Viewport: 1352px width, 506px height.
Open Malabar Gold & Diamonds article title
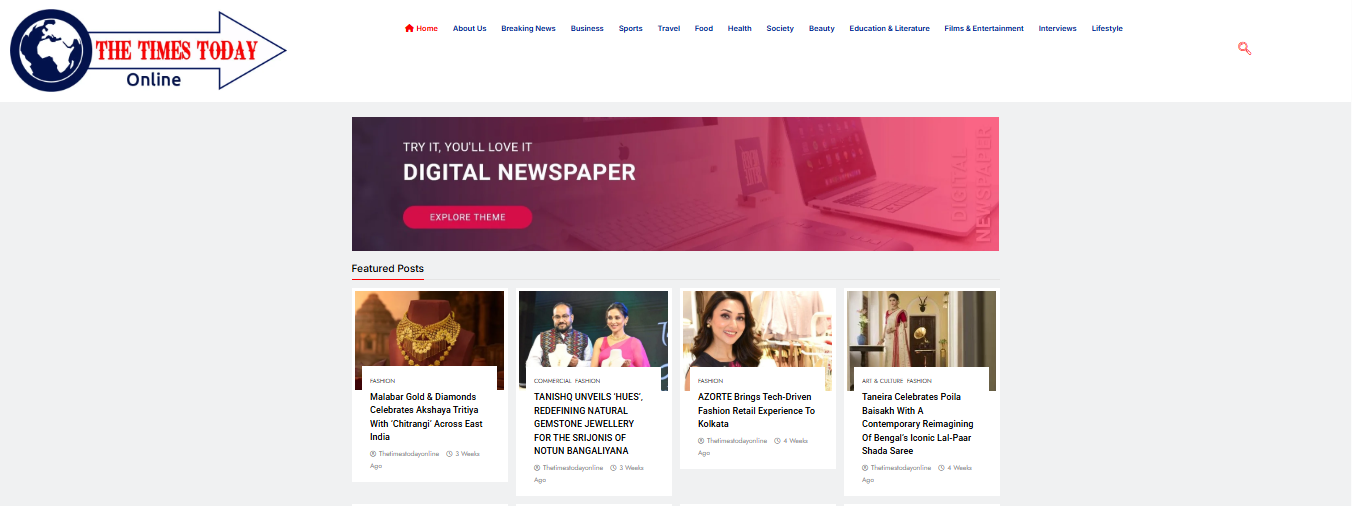point(426,417)
